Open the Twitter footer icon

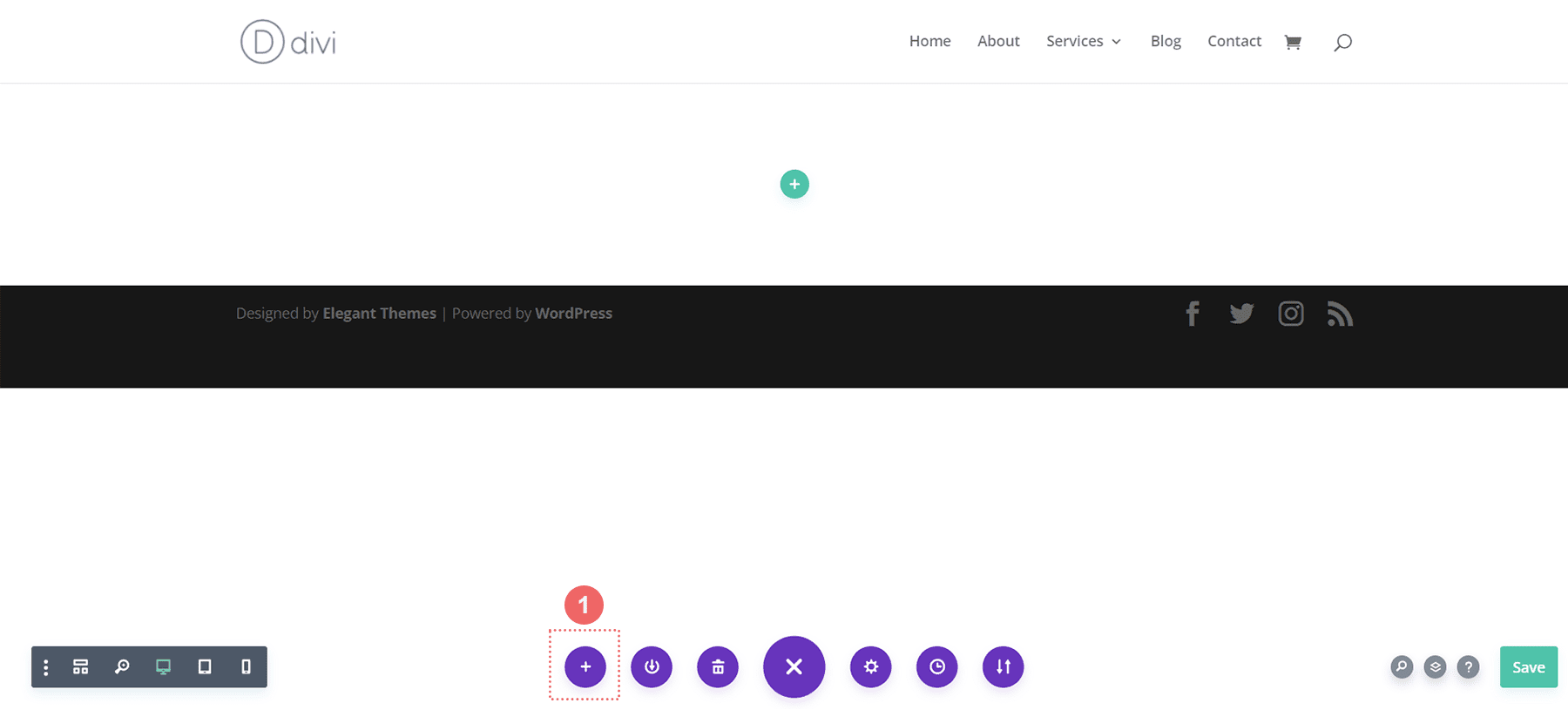tap(1241, 314)
